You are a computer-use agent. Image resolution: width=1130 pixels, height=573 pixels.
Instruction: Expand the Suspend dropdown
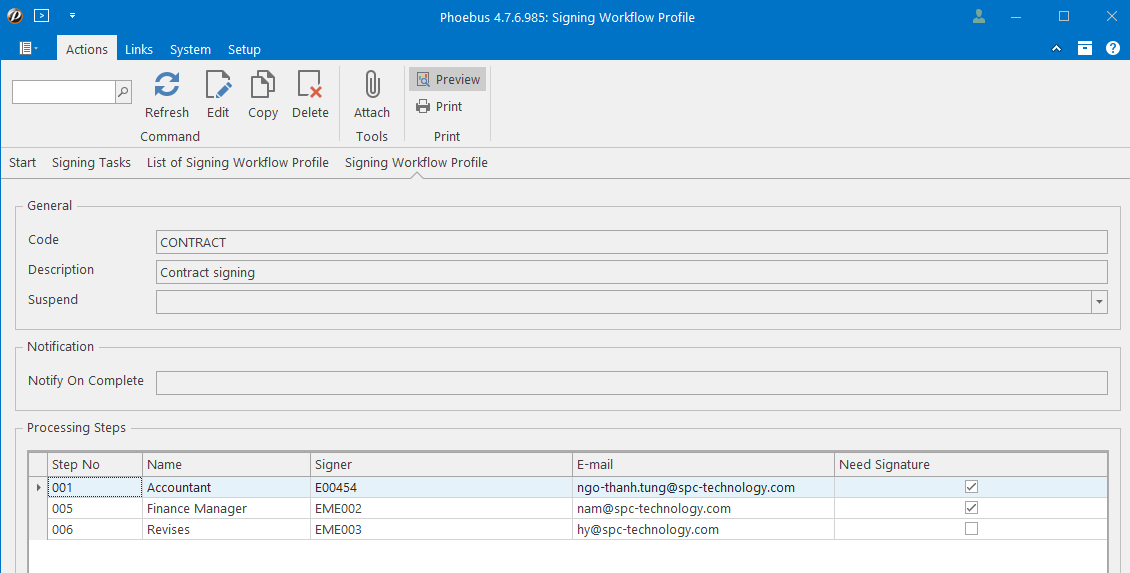(x=1099, y=301)
